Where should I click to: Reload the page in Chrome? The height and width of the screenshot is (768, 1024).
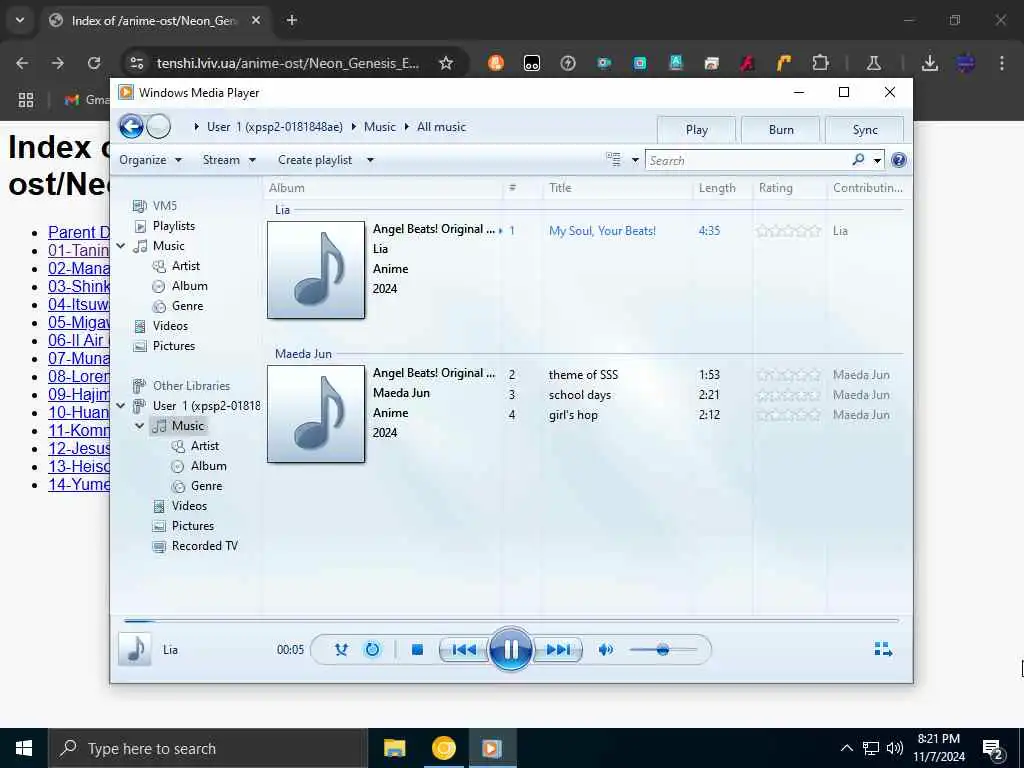tap(94, 63)
